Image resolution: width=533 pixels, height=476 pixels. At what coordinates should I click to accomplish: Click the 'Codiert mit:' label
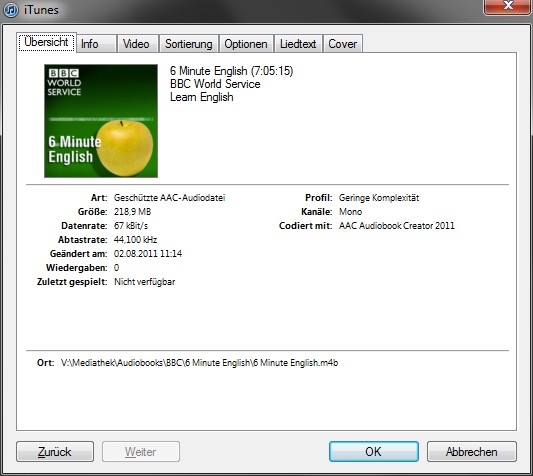(x=306, y=225)
